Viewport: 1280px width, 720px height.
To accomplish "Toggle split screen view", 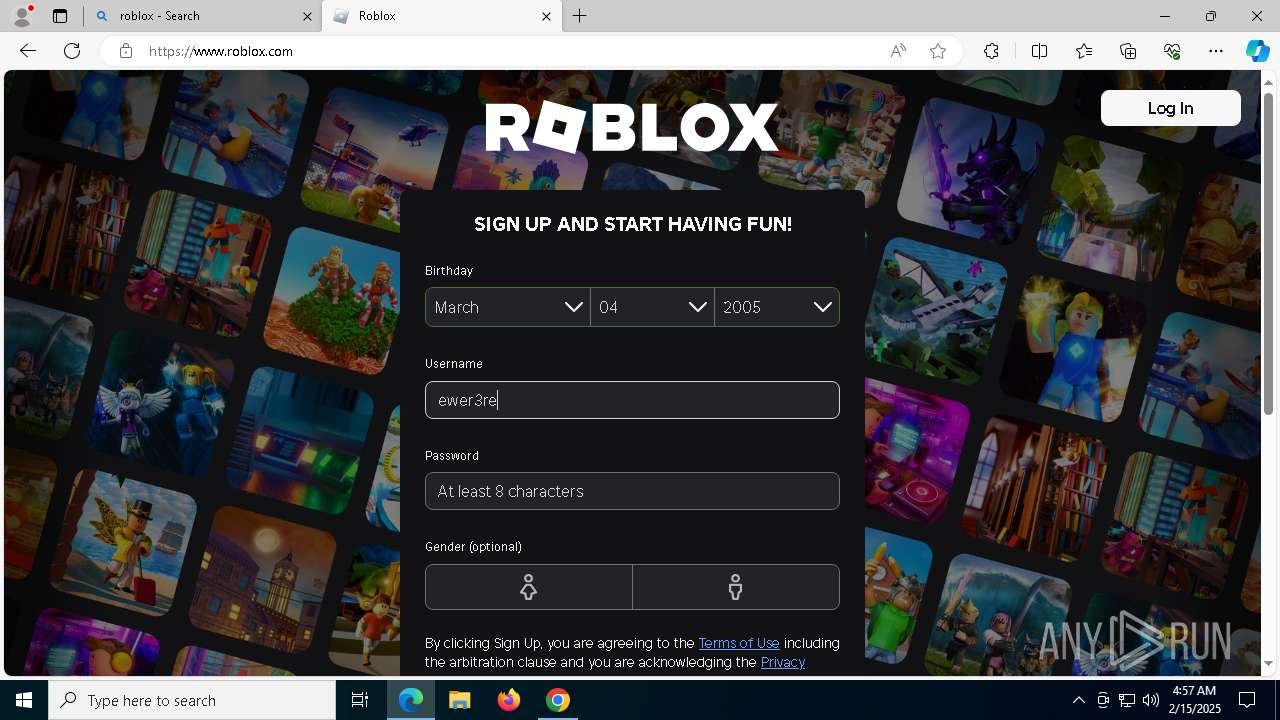I will point(1039,51).
